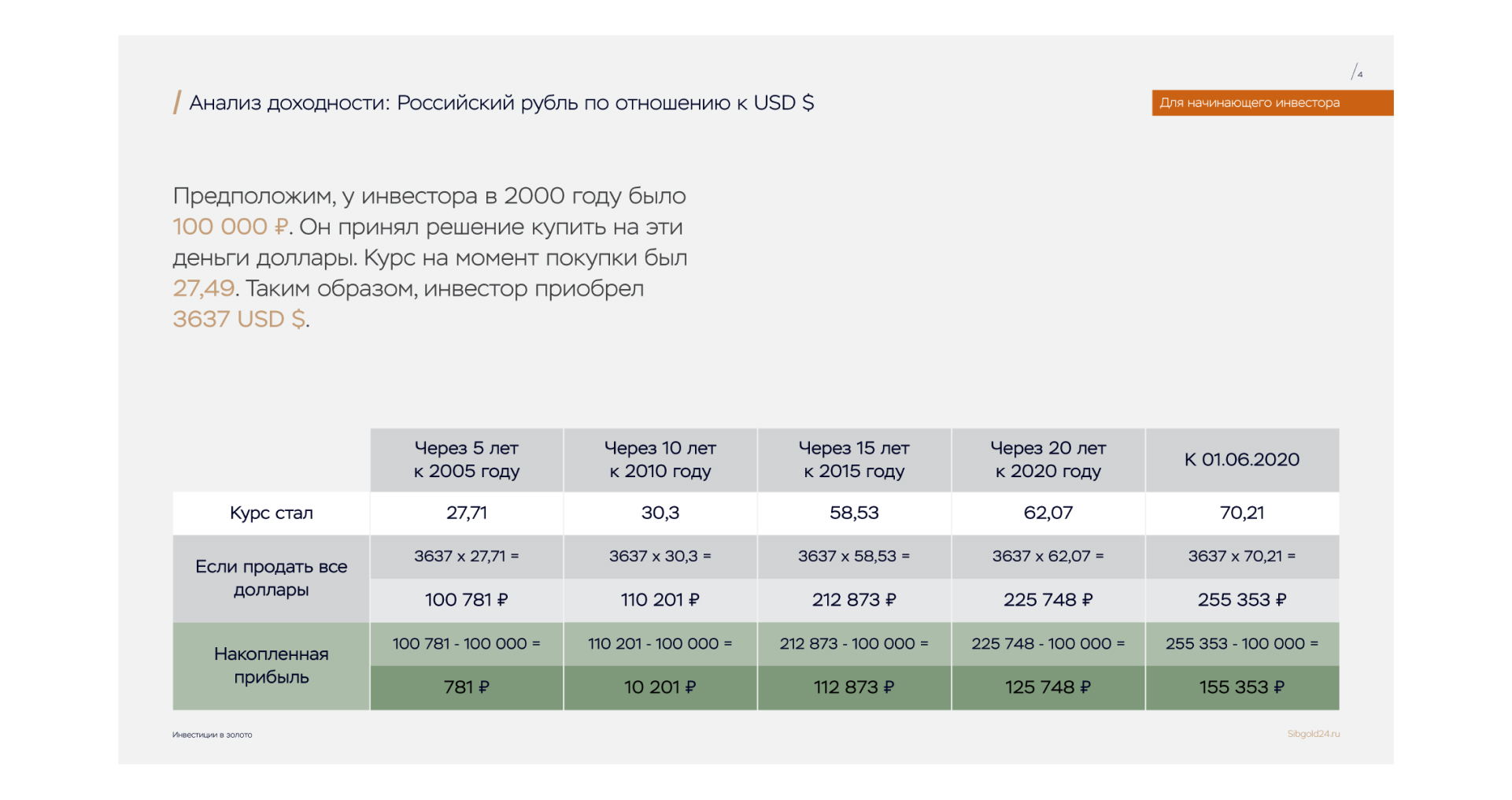Click the "Если продать все доллары" row label
Image resolution: width=1512 pixels, height=800 pixels.
(272, 578)
